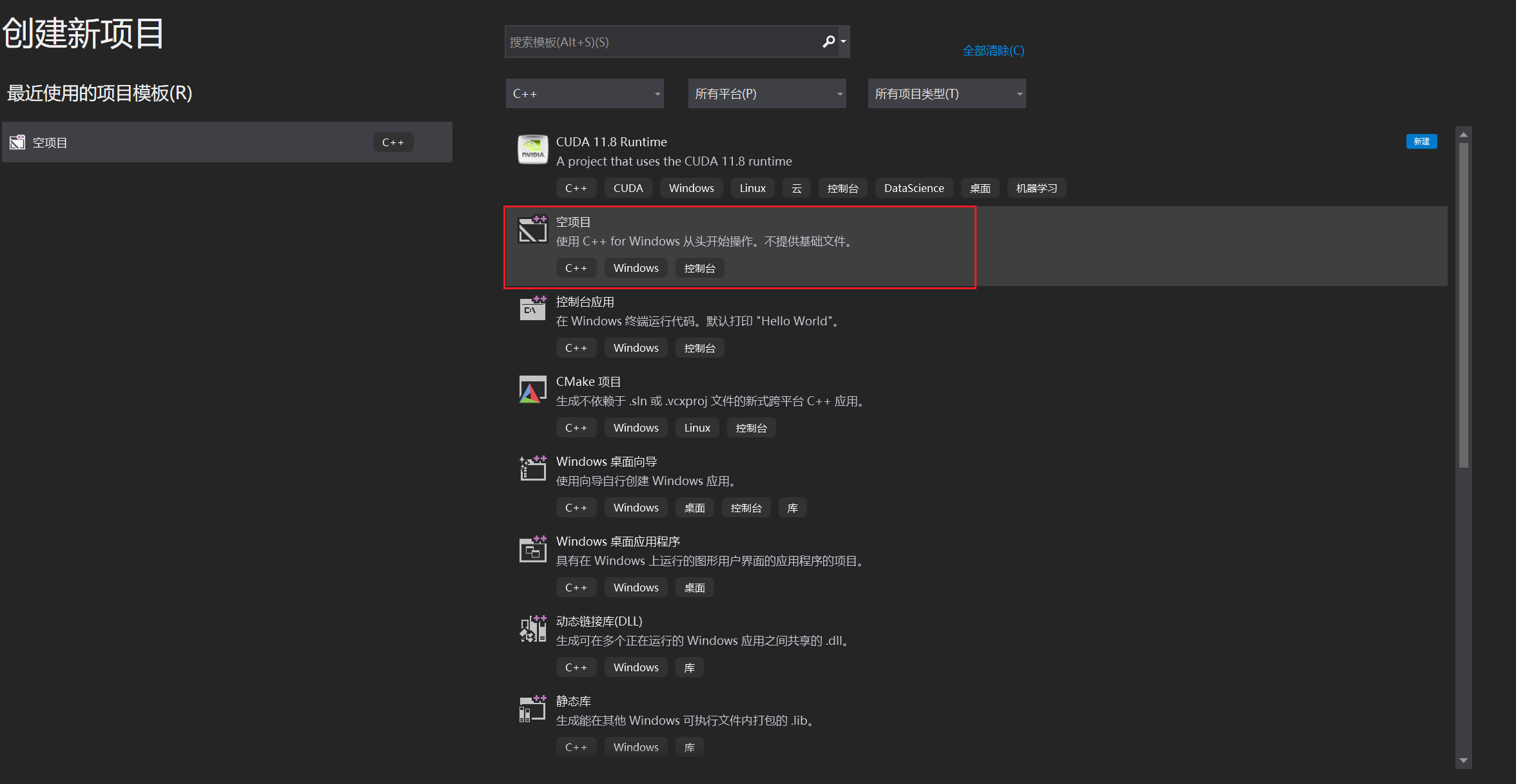Select the 控制台应用 template title
1516x784 pixels.
pyautogui.click(x=585, y=301)
